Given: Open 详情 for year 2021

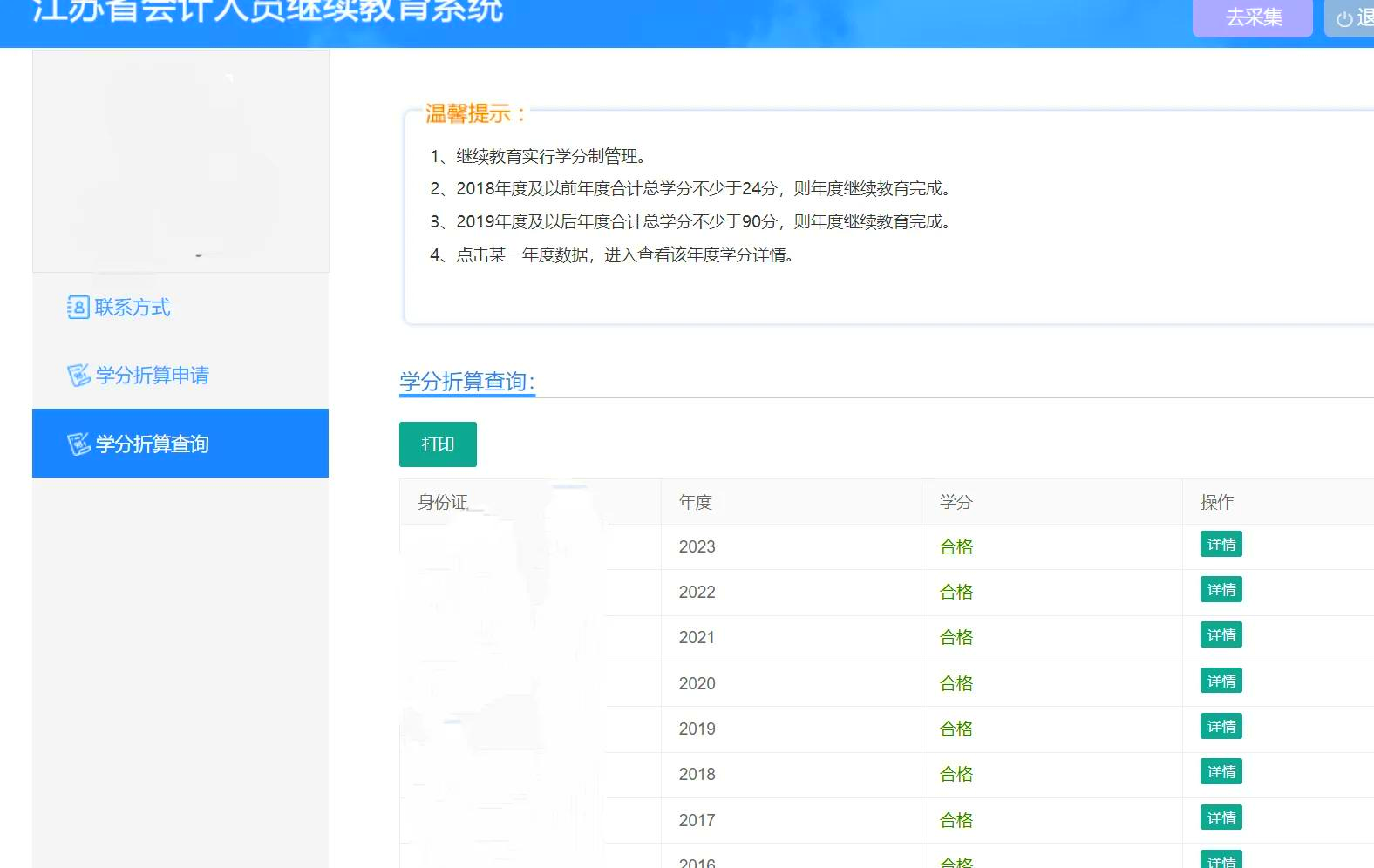Looking at the screenshot, I should click(x=1221, y=635).
